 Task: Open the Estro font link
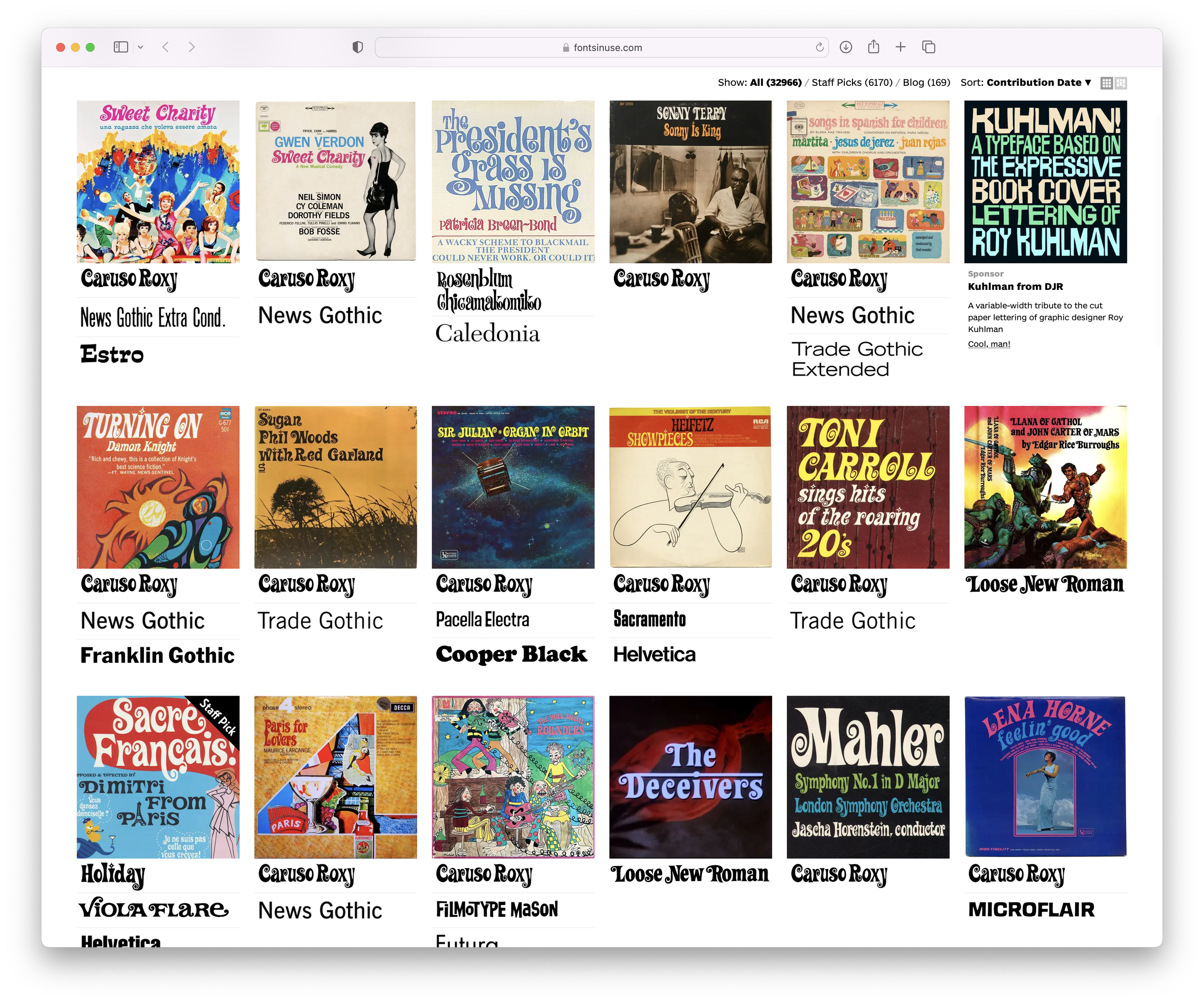112,354
